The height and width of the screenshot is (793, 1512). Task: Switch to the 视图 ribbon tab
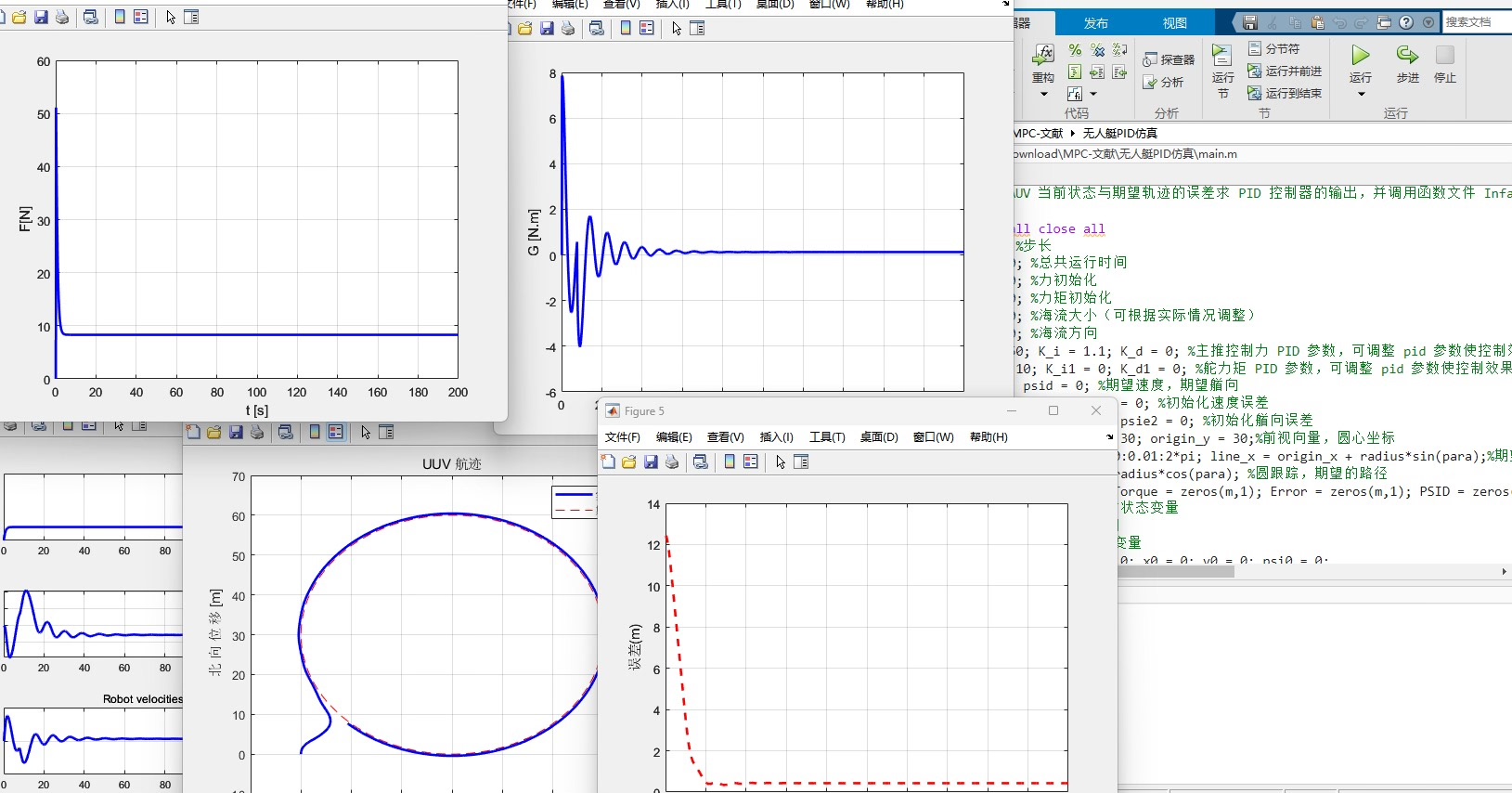(1175, 23)
